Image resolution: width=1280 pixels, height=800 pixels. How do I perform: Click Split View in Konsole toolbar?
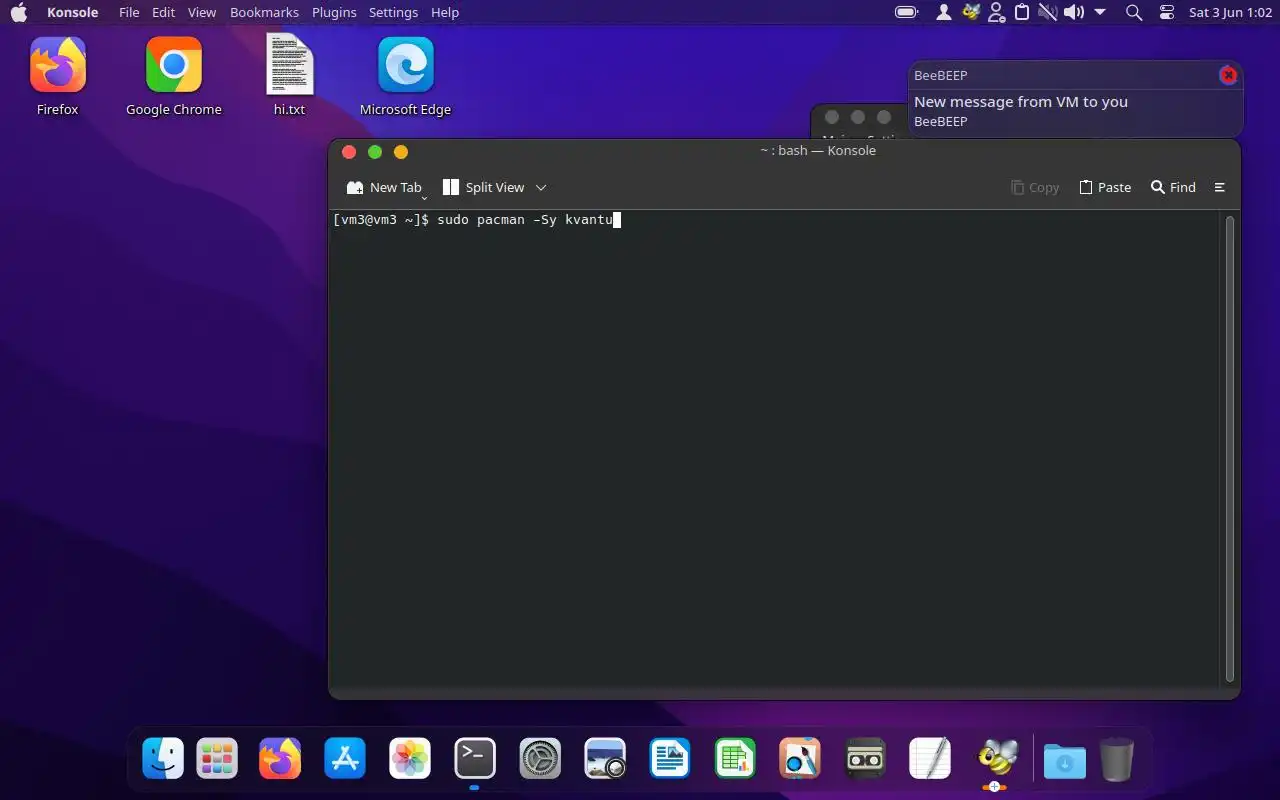[x=483, y=187]
